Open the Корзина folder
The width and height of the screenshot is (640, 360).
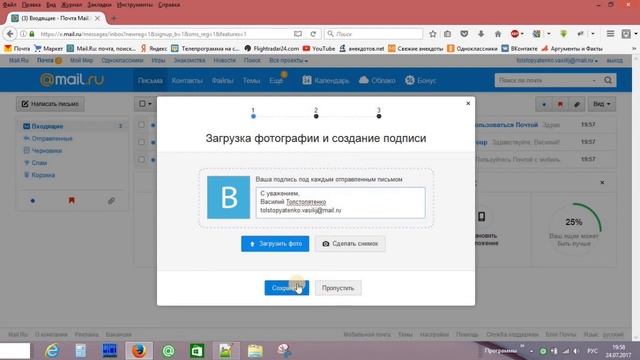click(x=43, y=175)
